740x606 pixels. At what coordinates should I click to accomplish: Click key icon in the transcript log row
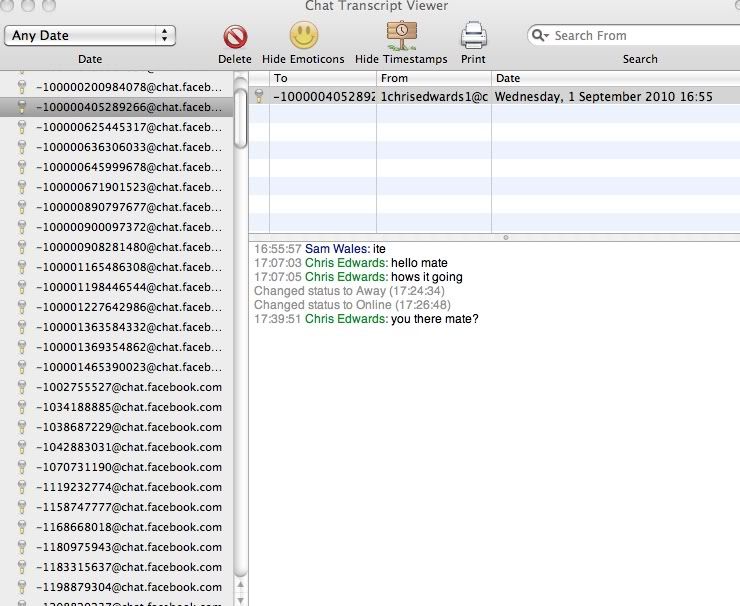click(x=259, y=97)
